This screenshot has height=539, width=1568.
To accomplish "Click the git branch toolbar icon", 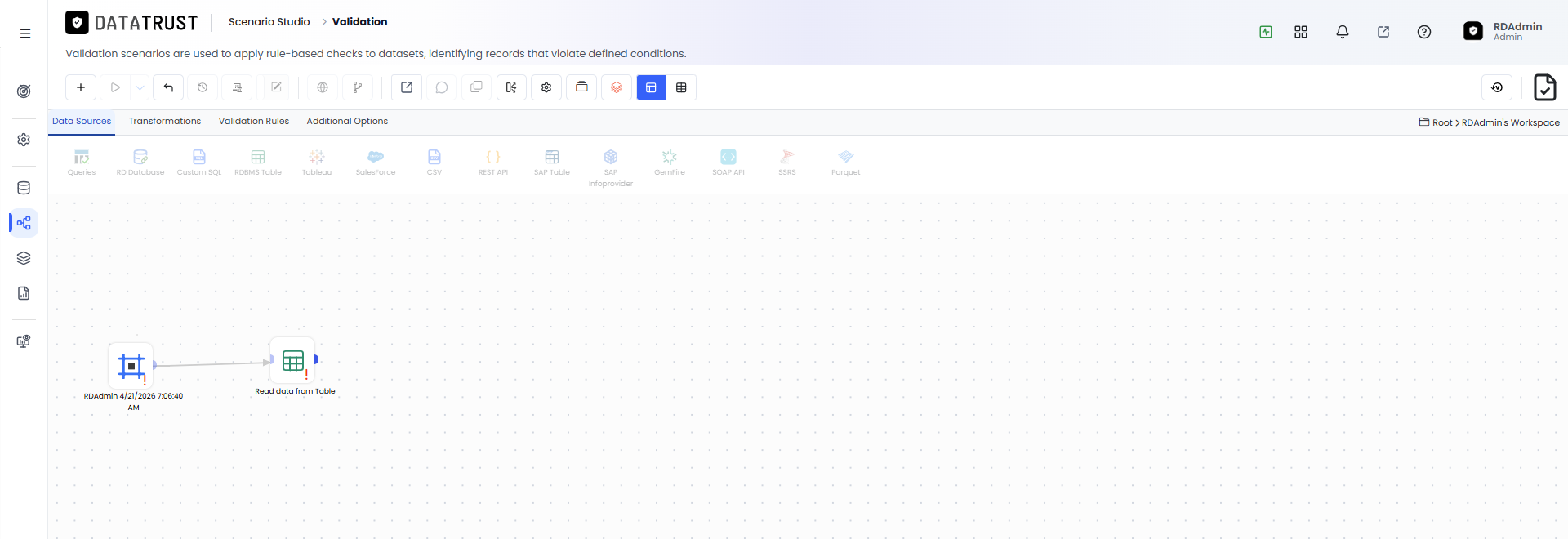I will [x=357, y=87].
